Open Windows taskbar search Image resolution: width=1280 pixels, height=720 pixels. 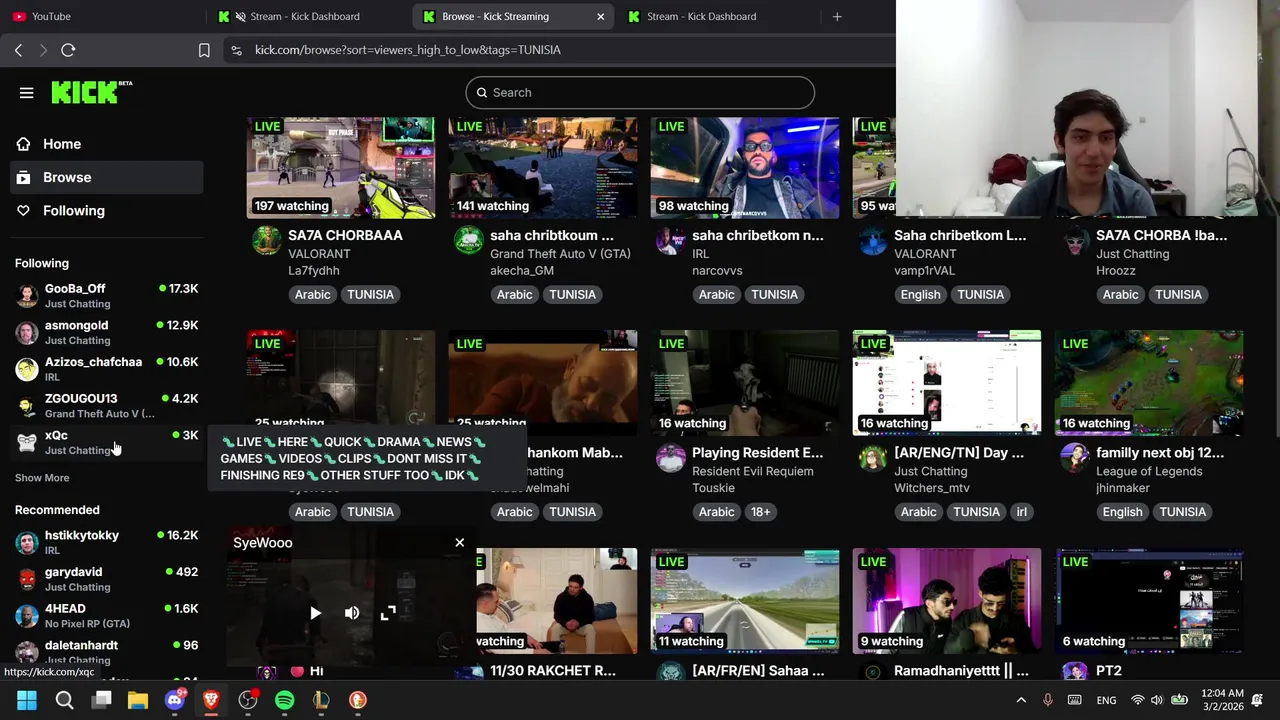click(x=64, y=700)
